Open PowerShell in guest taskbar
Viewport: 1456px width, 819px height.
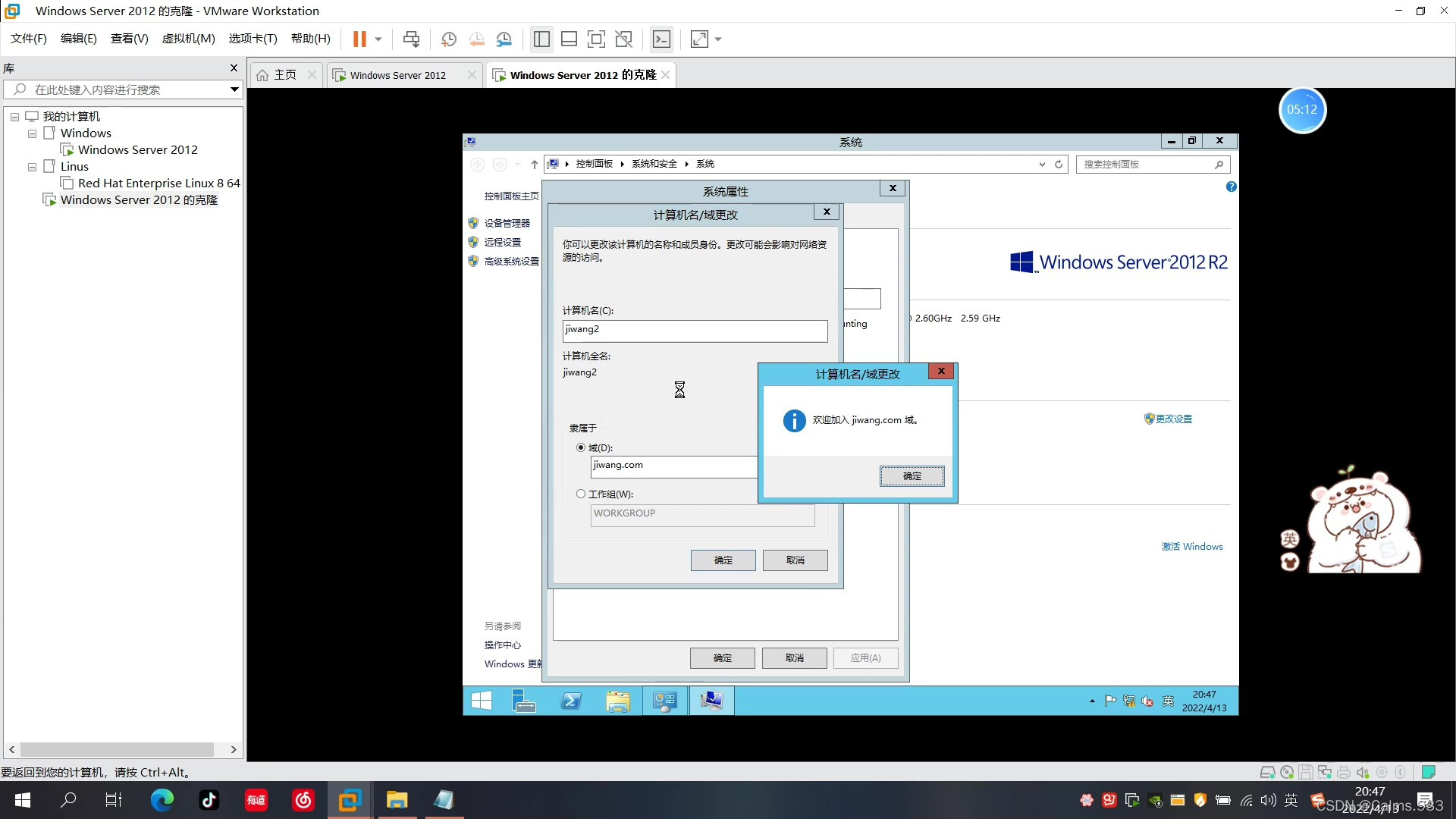[571, 701]
